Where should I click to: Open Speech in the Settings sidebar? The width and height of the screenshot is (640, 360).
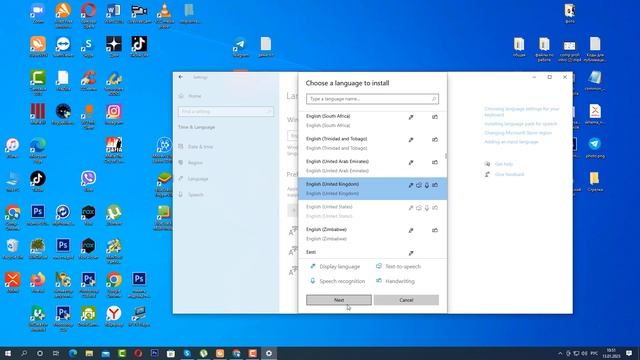point(196,195)
